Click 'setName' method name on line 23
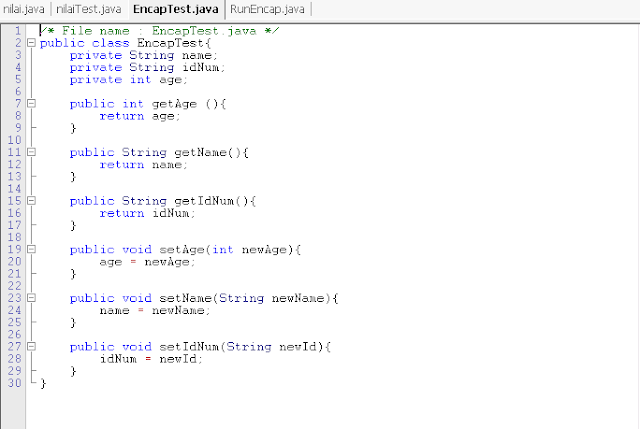Viewport: 640px width, 429px height. point(185,298)
